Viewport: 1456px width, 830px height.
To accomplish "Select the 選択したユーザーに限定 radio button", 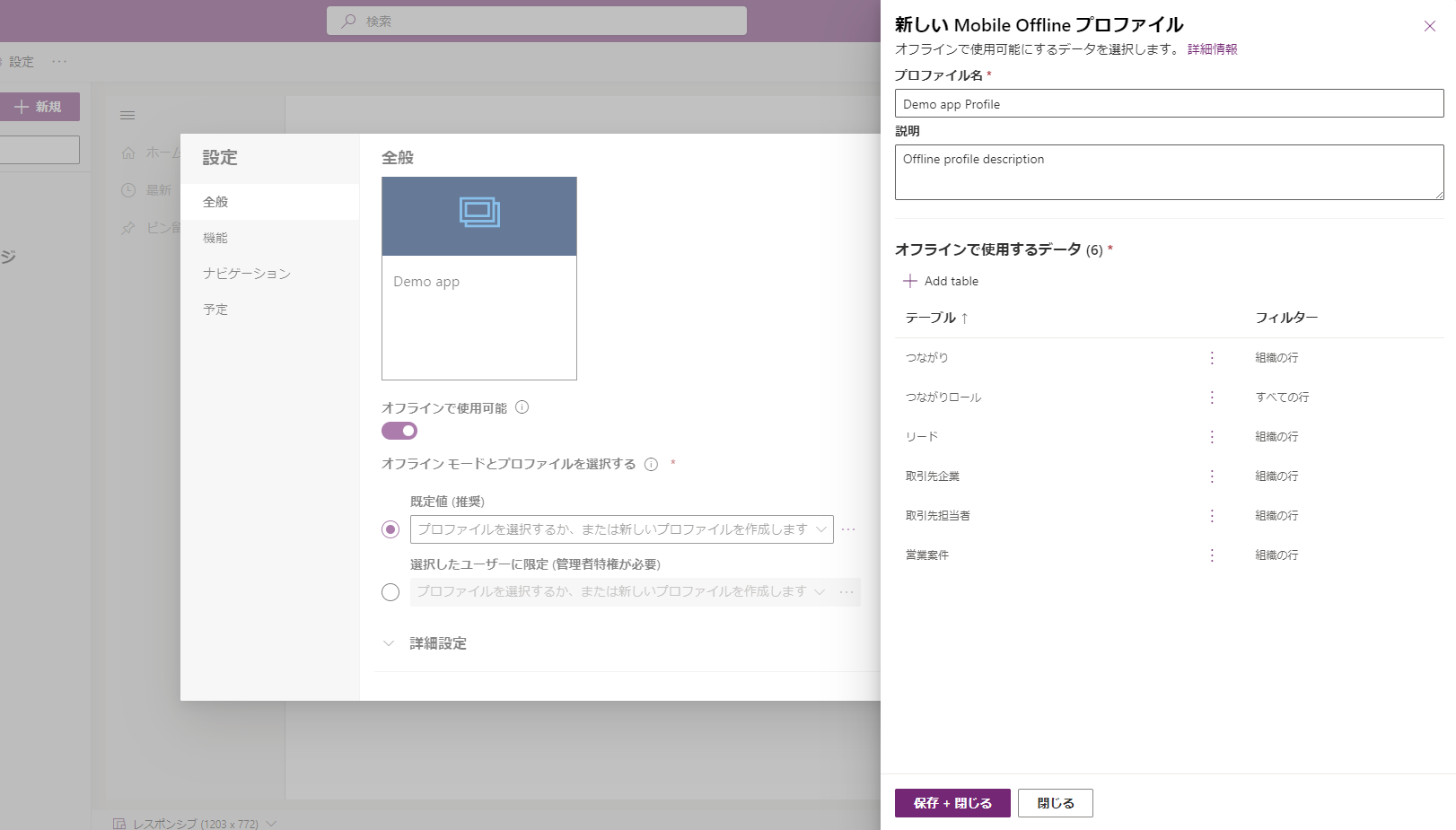I will (x=390, y=592).
